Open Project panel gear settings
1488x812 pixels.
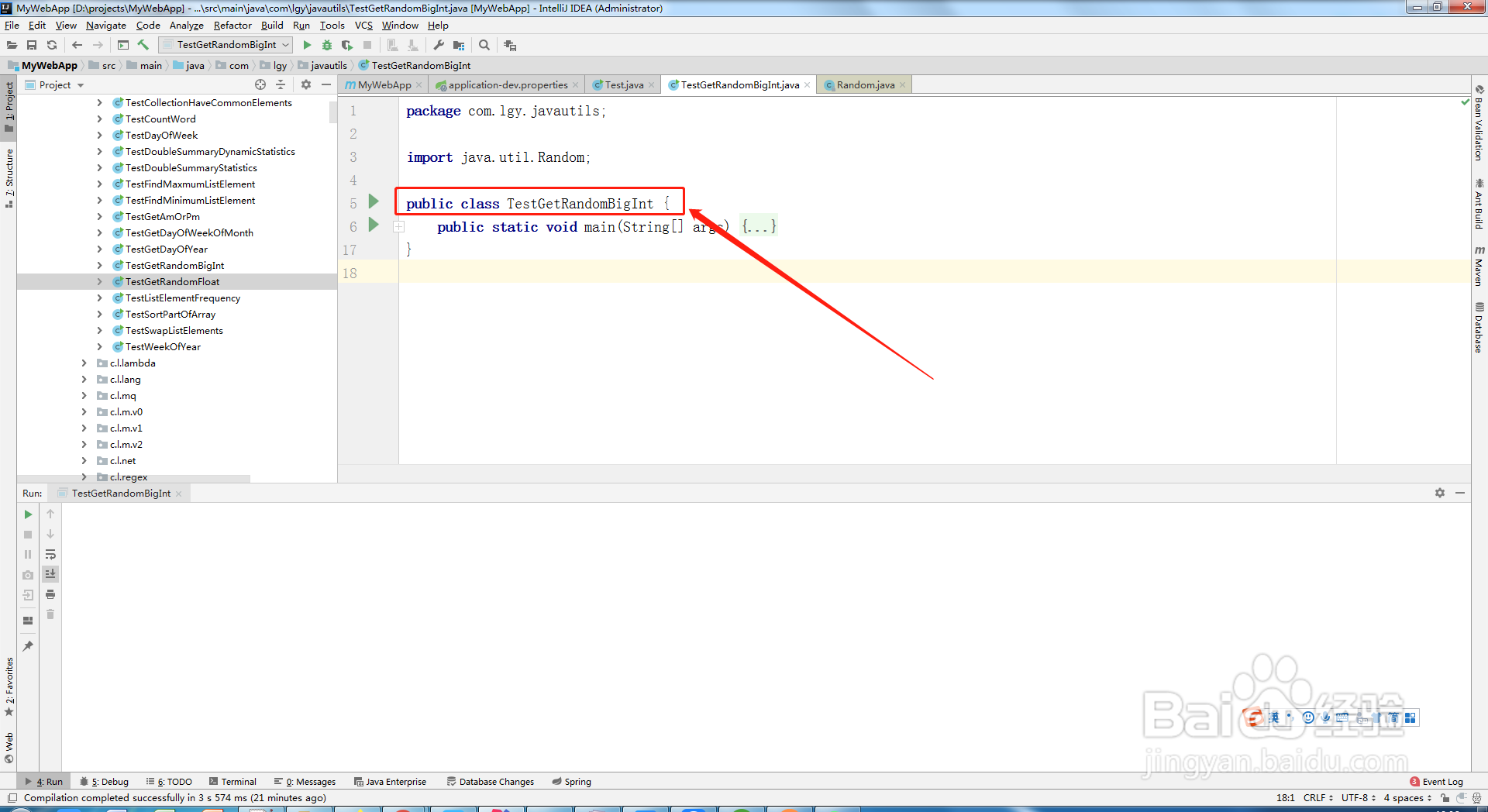point(306,84)
